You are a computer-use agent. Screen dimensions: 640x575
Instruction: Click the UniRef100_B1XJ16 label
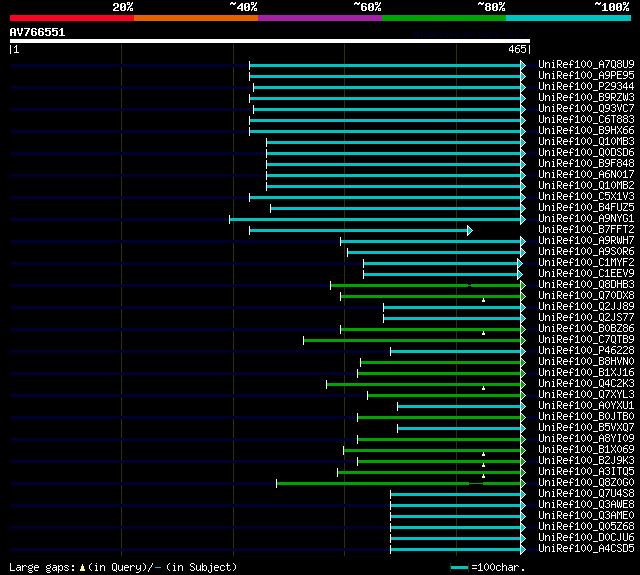coord(586,373)
